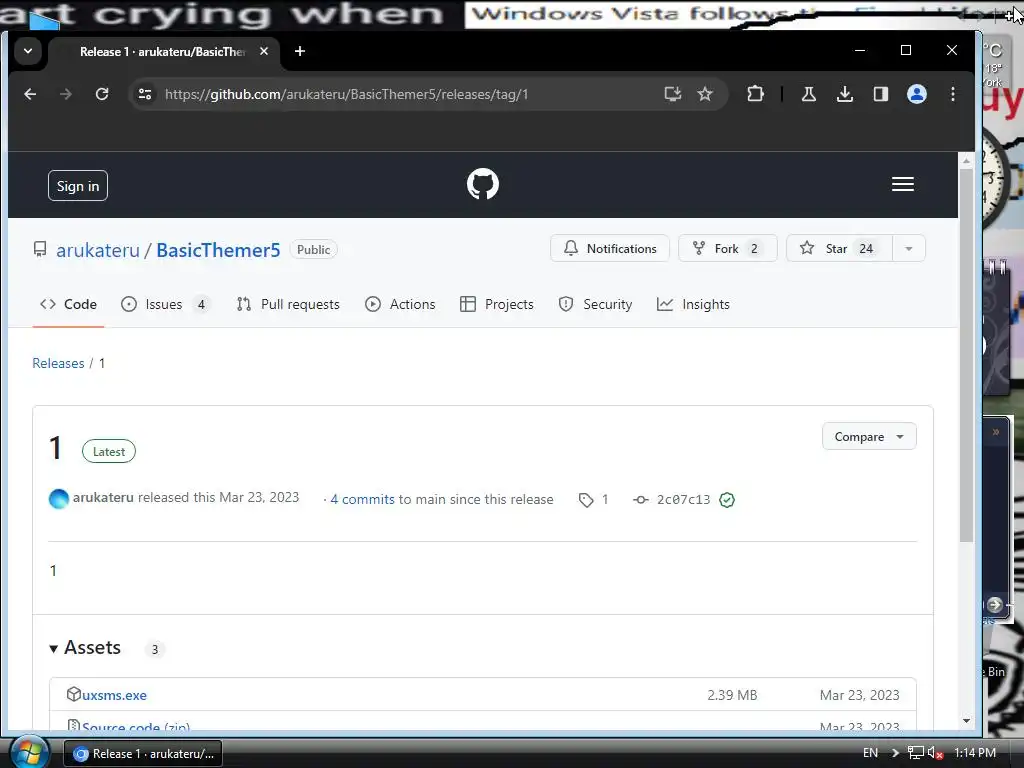The image size is (1024, 768).
Task: Switch to the Issues tab
Action: click(165, 304)
